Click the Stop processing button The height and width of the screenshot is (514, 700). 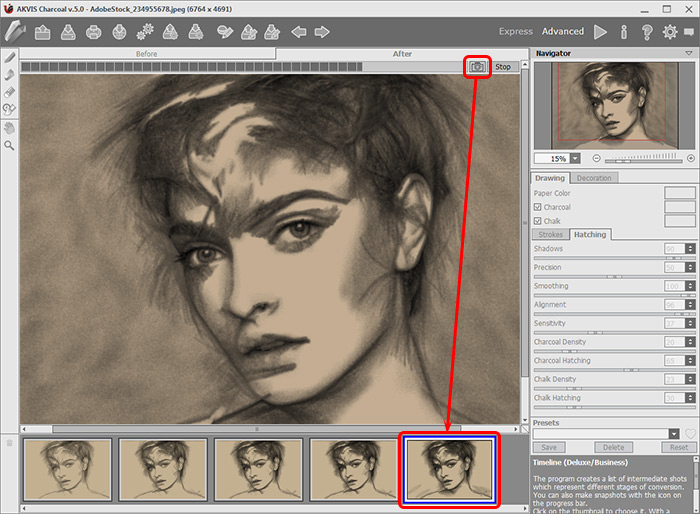503,67
